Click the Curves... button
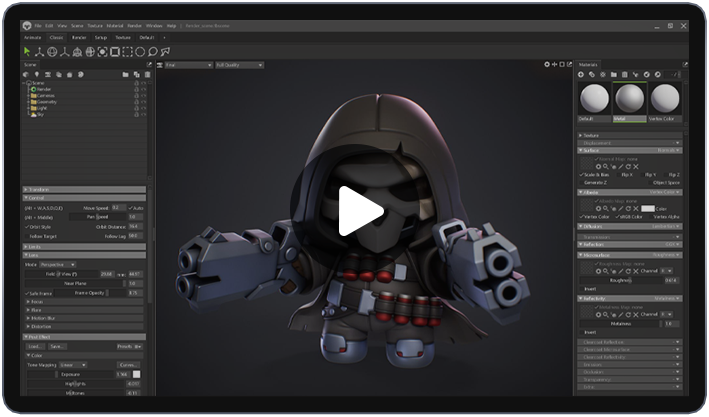 [128, 365]
